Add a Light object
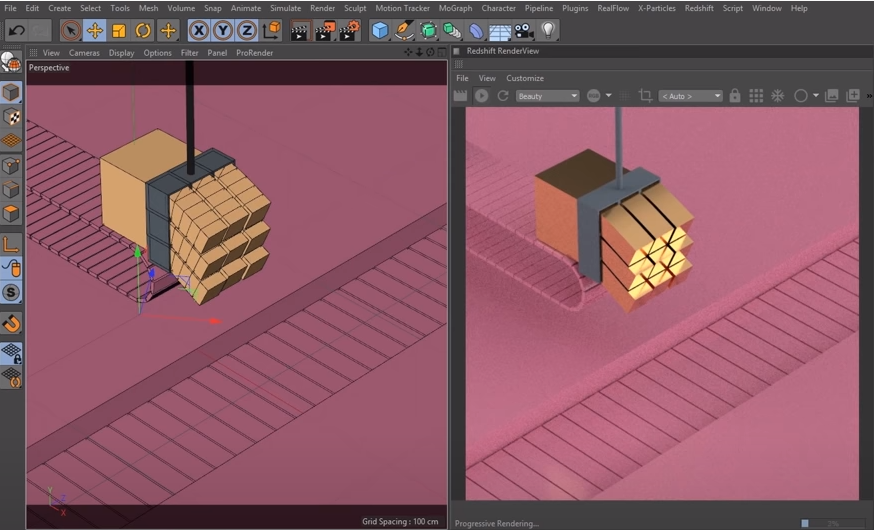The height and width of the screenshot is (530, 874). (548, 31)
